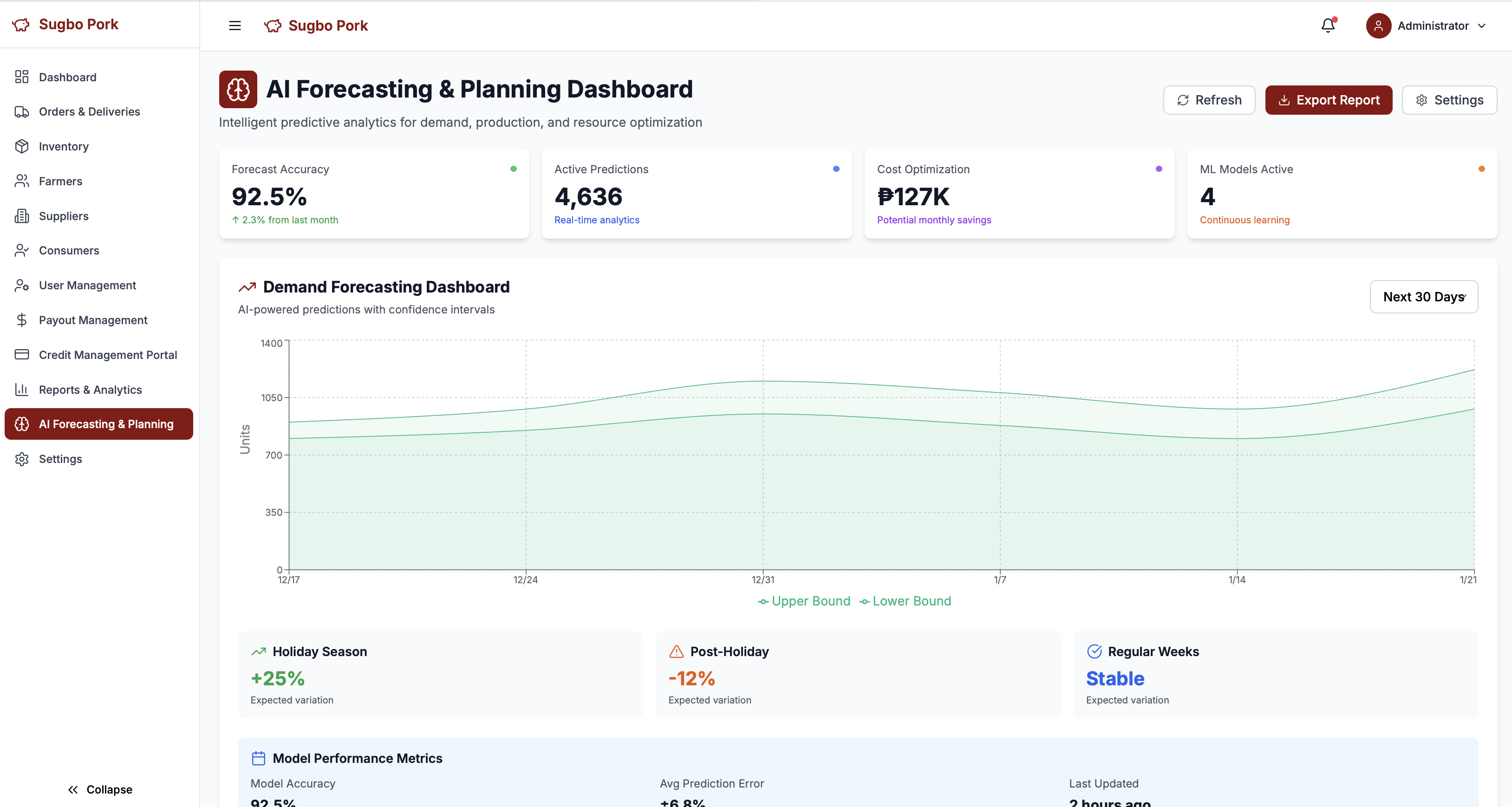This screenshot has width=1512, height=807.
Task: Toggle the hamburger menu icon
Action: point(235,25)
